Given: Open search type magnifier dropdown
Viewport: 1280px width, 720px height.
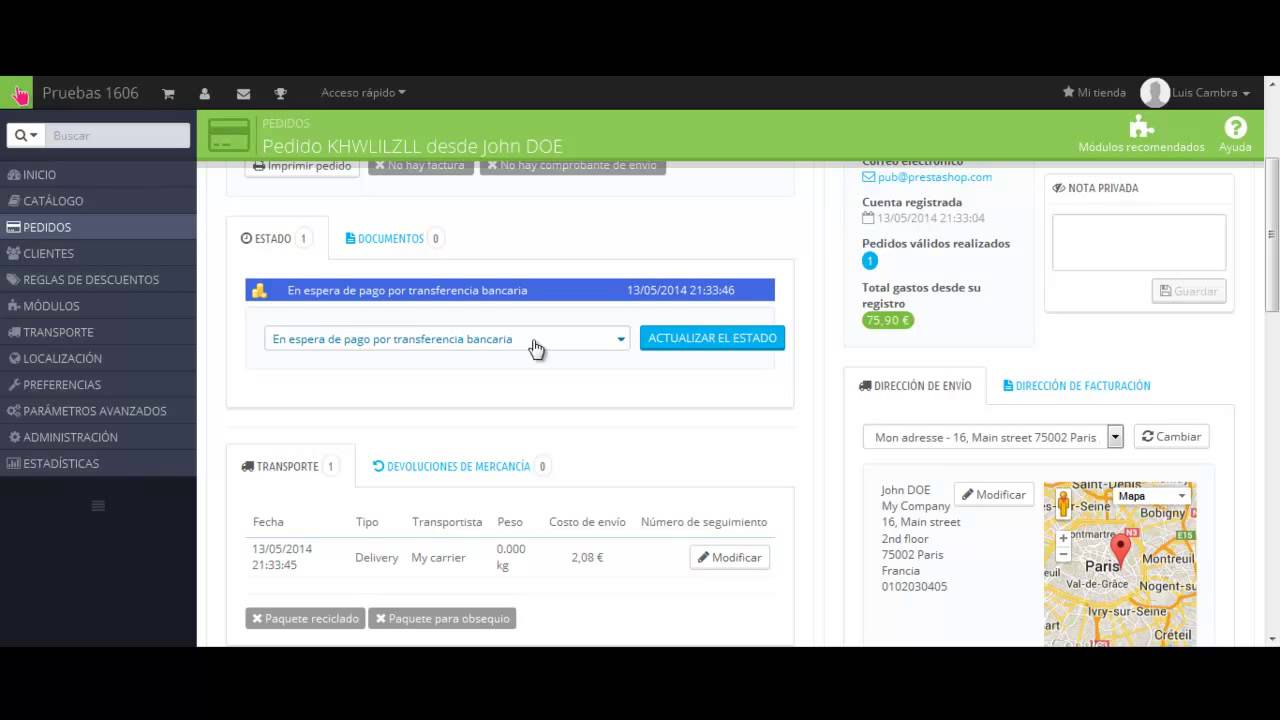Looking at the screenshot, I should [27, 135].
